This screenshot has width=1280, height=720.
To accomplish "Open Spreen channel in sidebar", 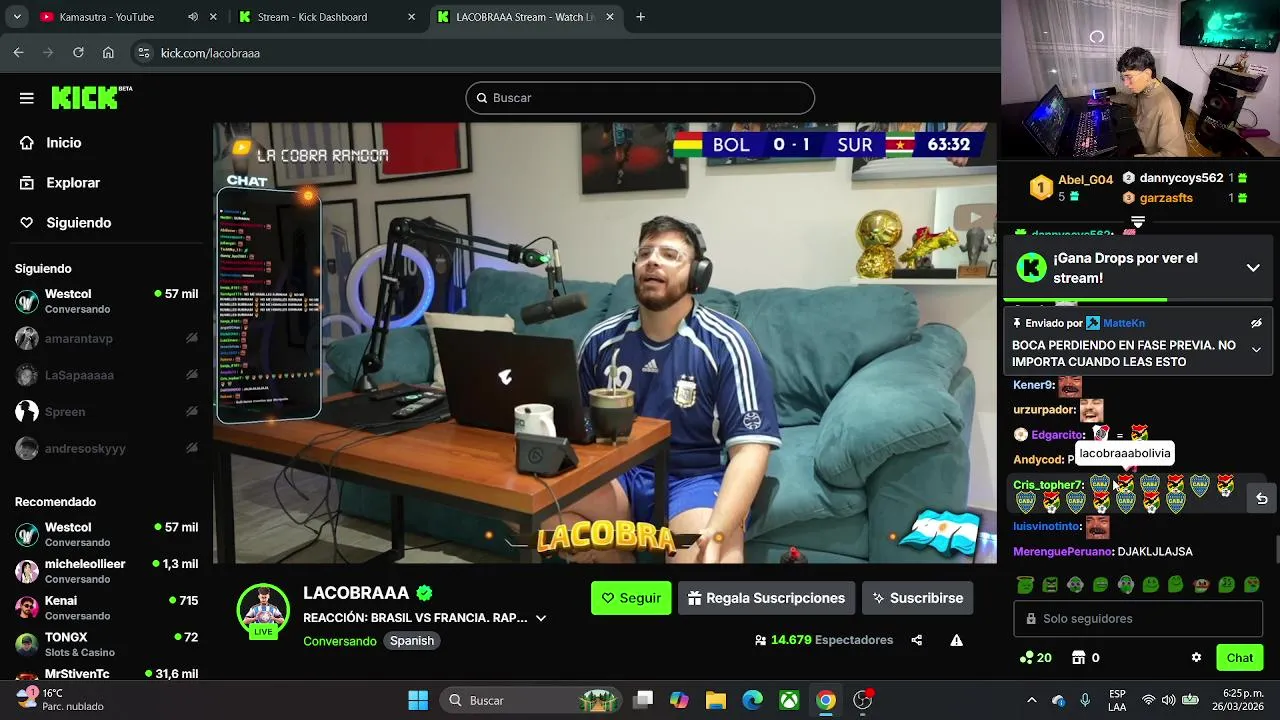I will pos(106,412).
